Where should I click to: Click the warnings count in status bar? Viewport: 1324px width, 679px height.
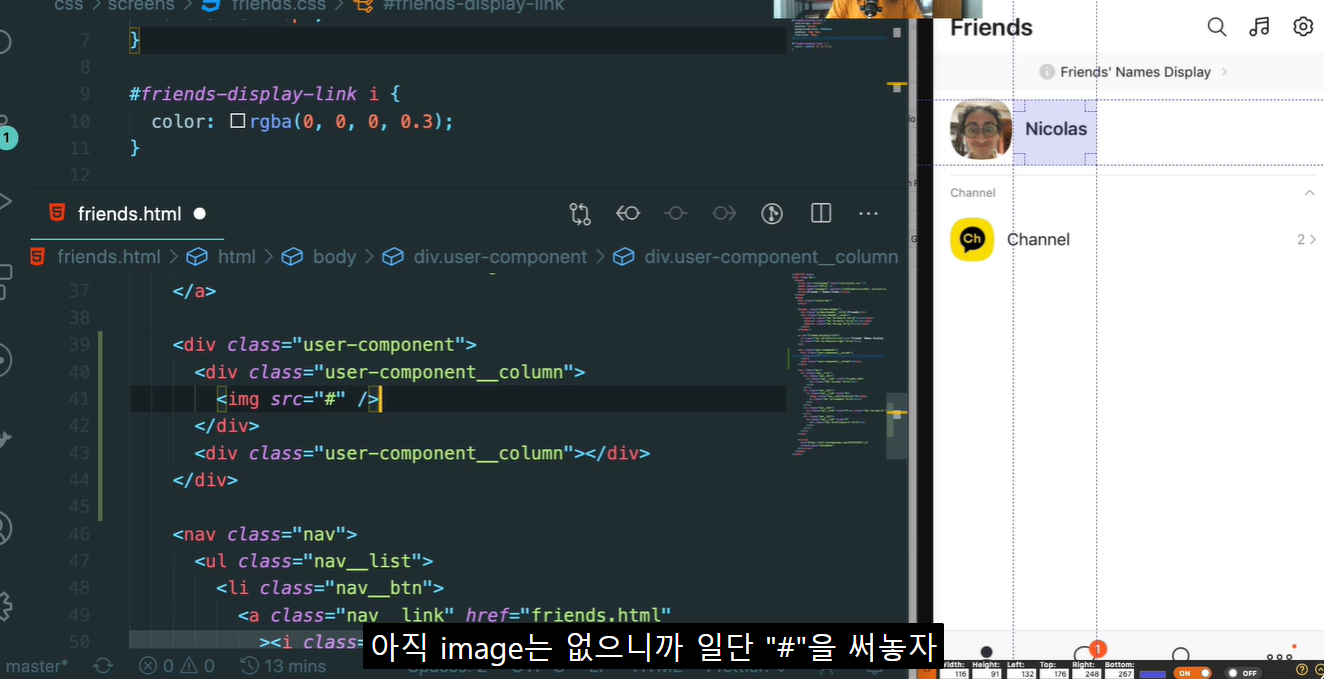tap(197, 665)
